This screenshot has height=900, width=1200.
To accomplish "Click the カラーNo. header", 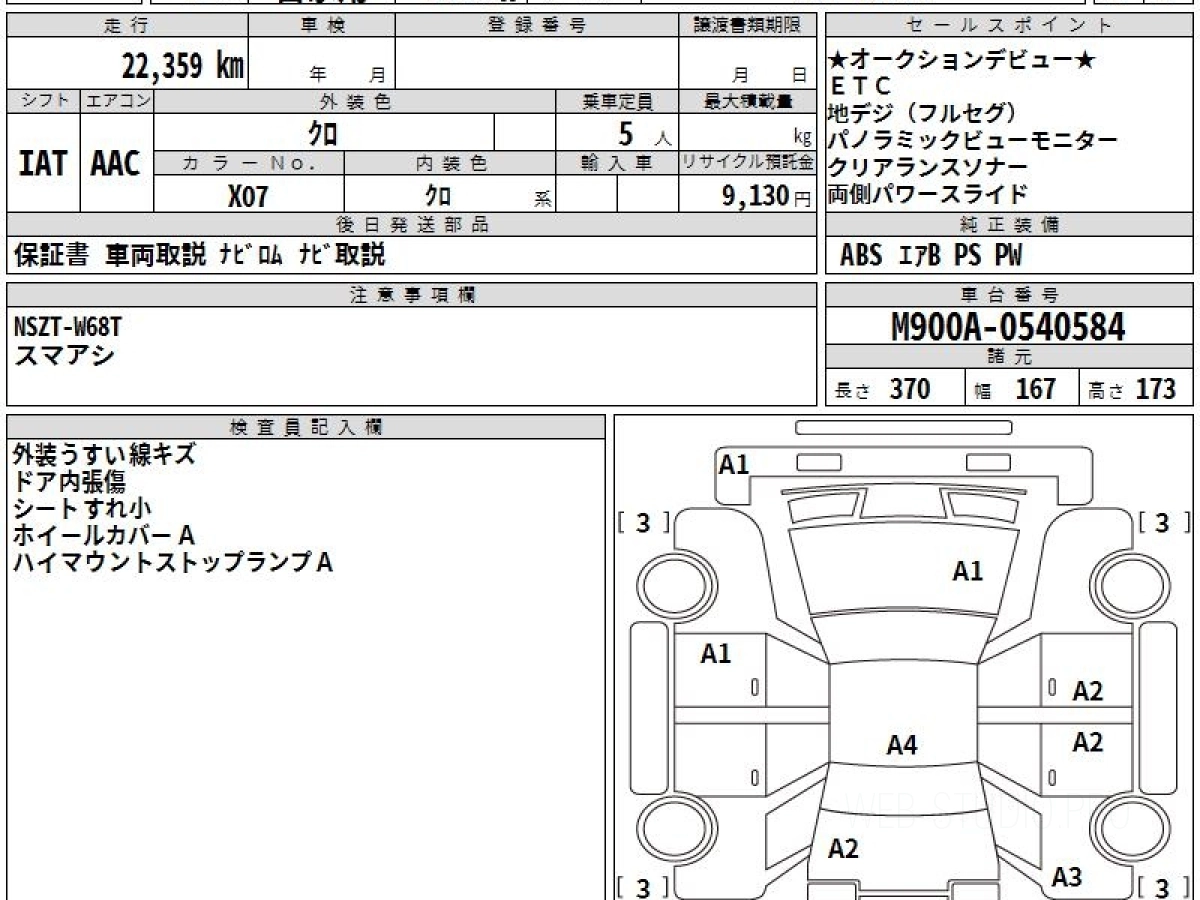I will [x=249, y=163].
